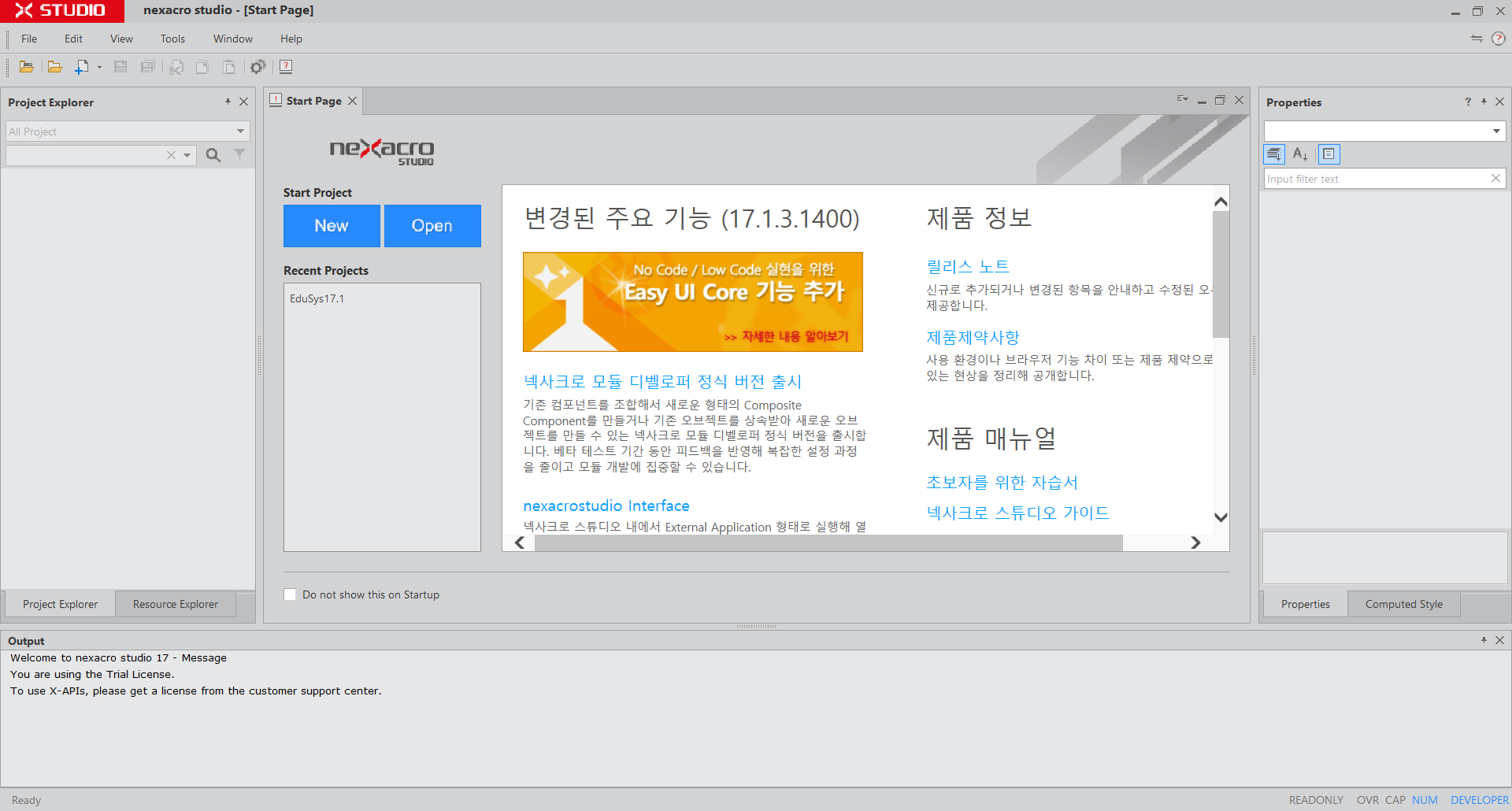Image resolution: width=1512 pixels, height=811 pixels.
Task: Click the Paste toolbar icon
Action: [x=229, y=67]
